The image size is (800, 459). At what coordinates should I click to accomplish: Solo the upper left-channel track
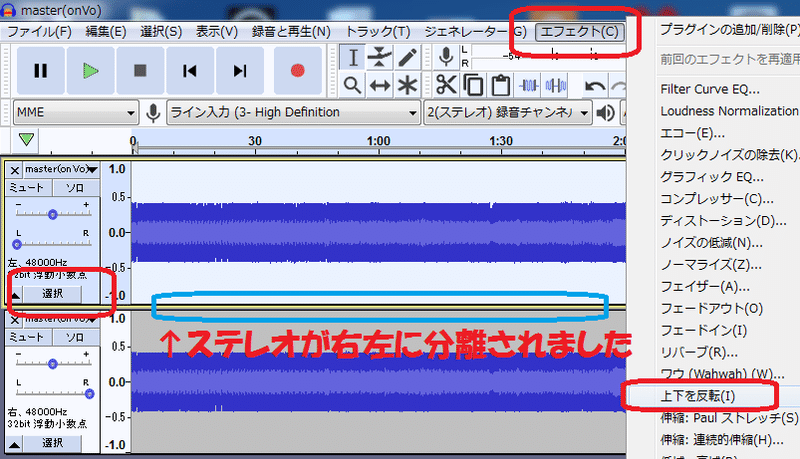tap(76, 188)
